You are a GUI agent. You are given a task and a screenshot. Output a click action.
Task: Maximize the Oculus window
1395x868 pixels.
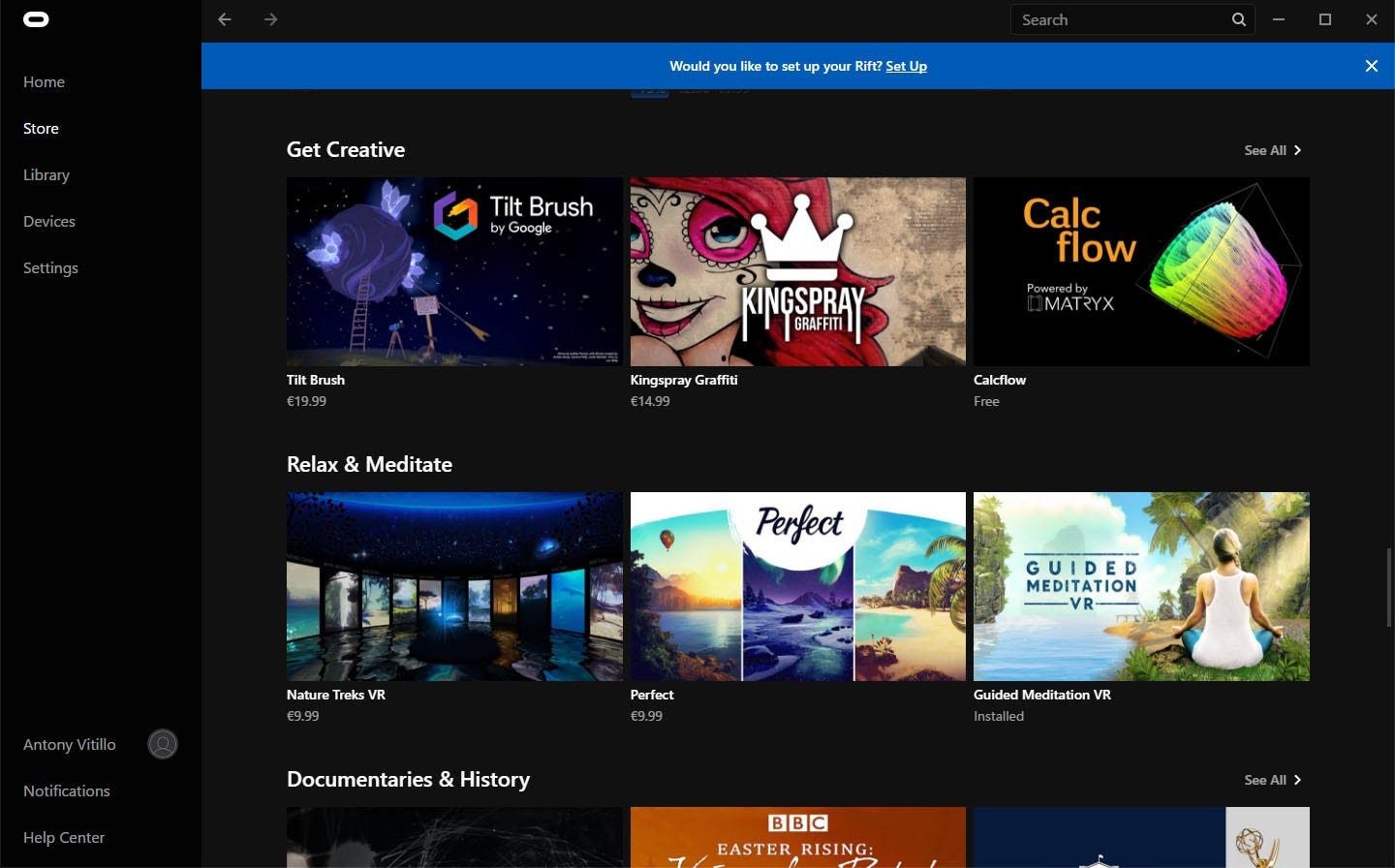pyautogui.click(x=1325, y=19)
